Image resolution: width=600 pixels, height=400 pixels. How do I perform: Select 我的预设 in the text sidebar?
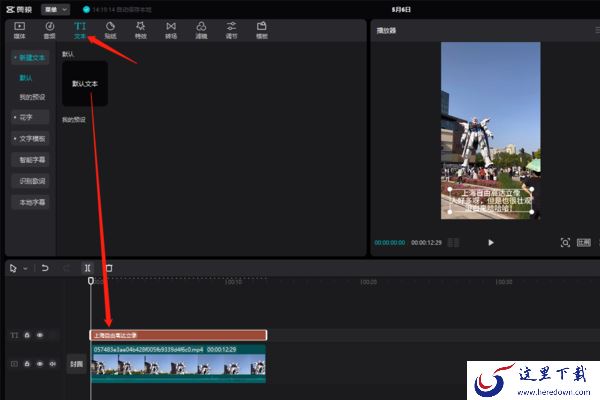click(x=33, y=97)
